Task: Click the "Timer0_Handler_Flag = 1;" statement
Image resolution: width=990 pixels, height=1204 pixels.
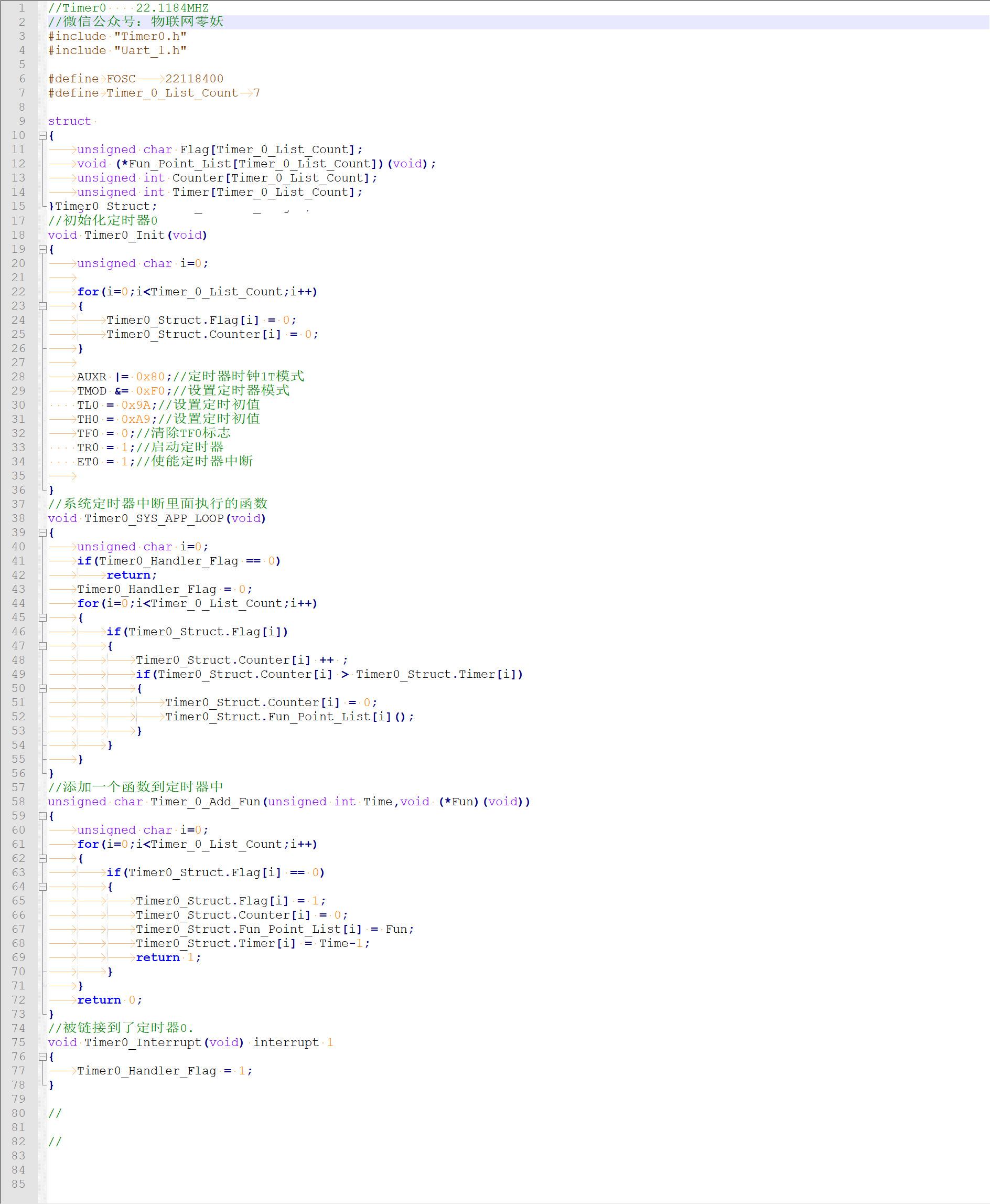Action: click(x=165, y=1071)
